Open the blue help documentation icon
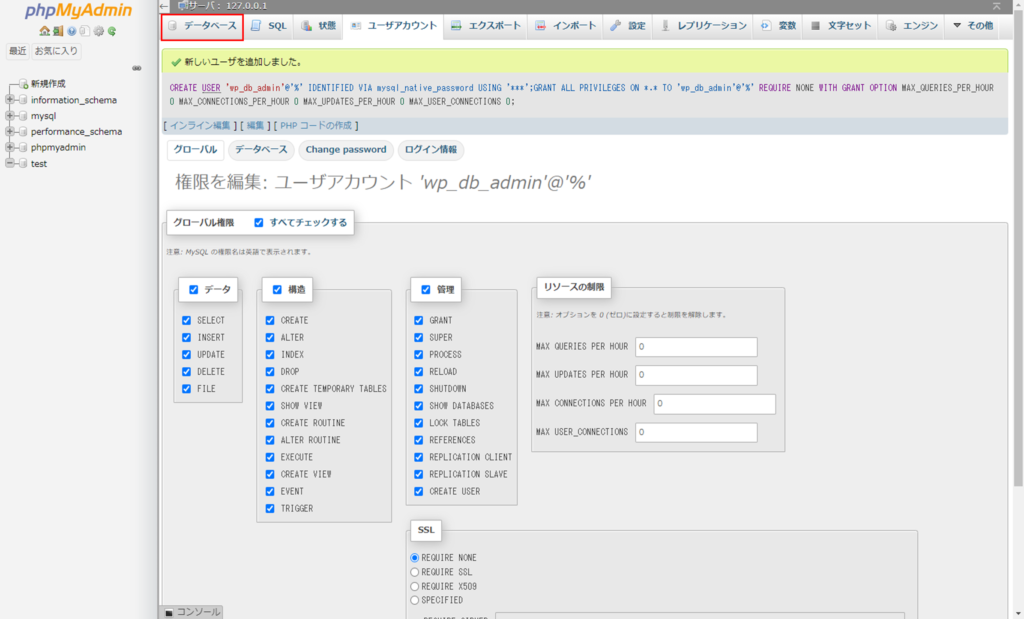This screenshot has width=1024, height=619. [x=72, y=31]
